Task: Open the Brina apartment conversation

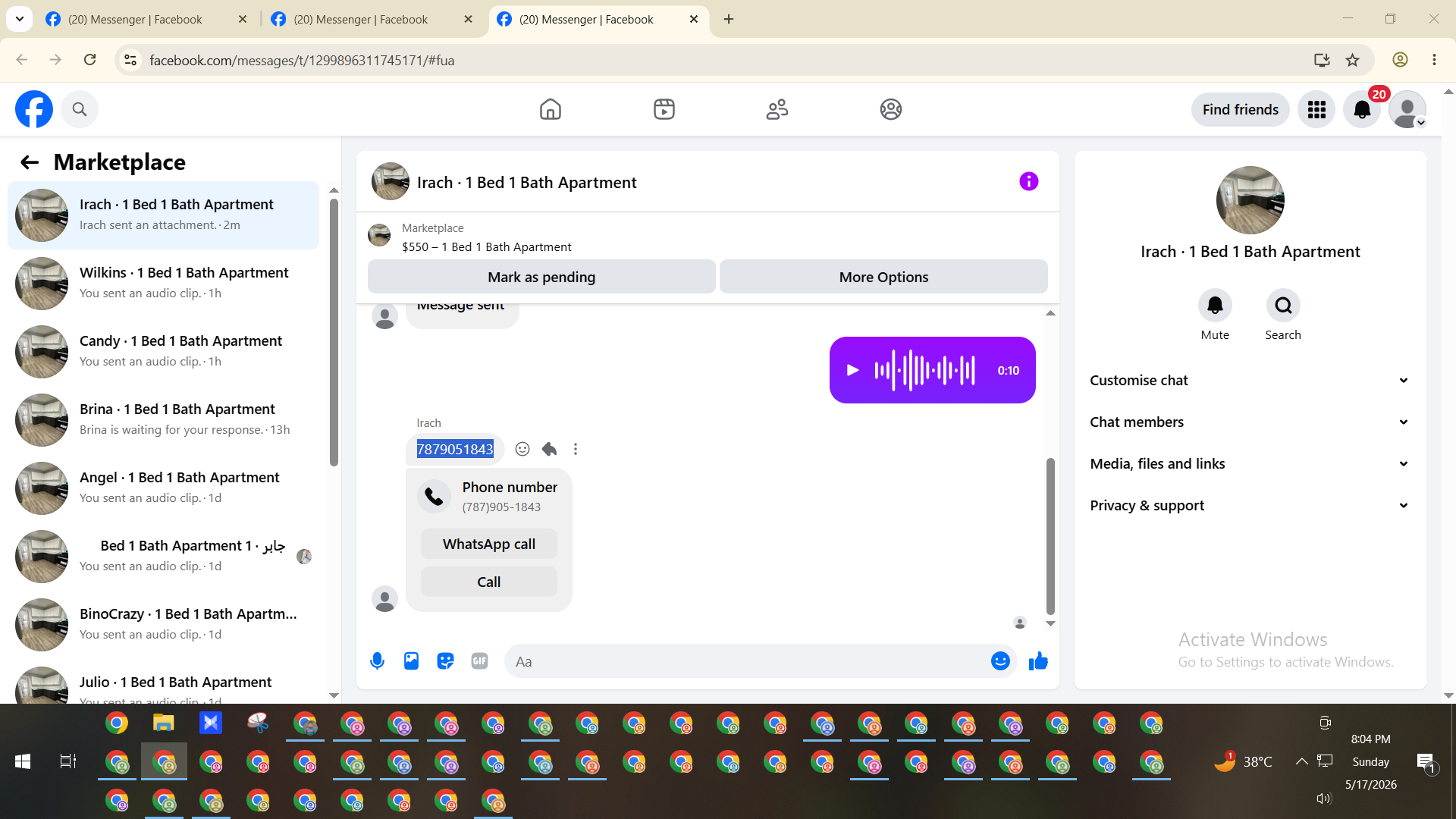Action: click(163, 420)
